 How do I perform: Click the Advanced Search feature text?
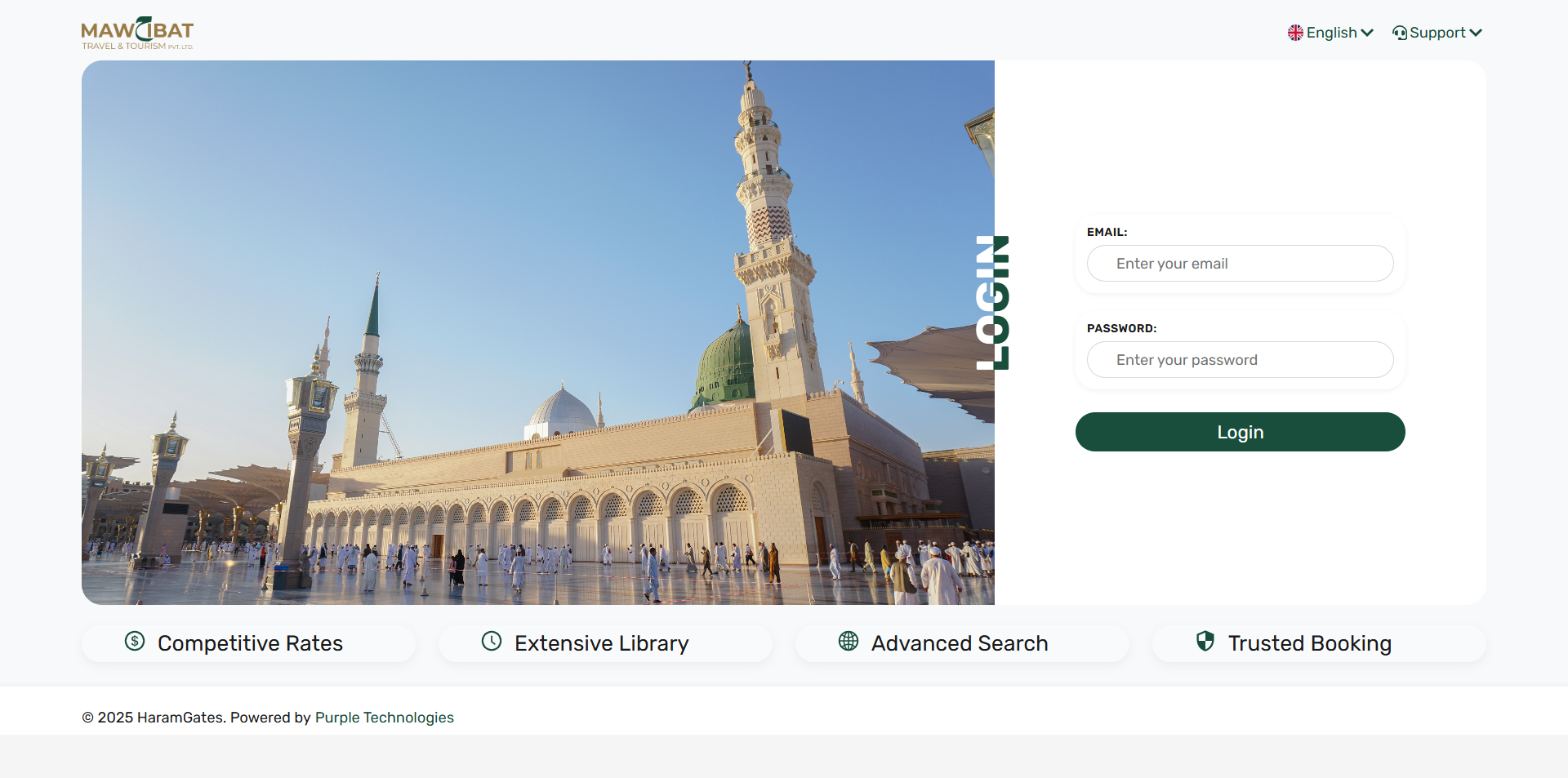click(x=960, y=643)
